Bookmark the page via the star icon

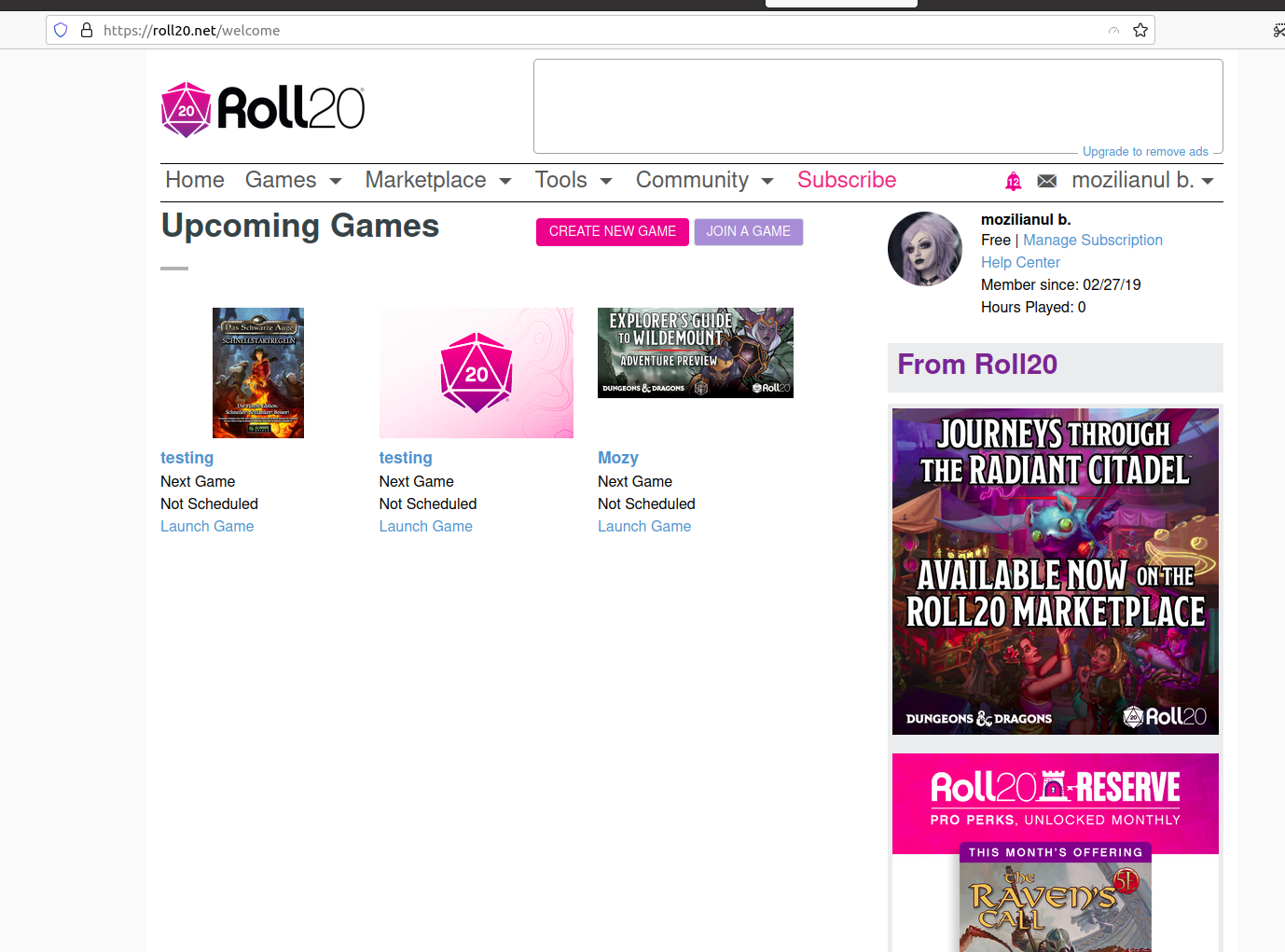click(1140, 30)
